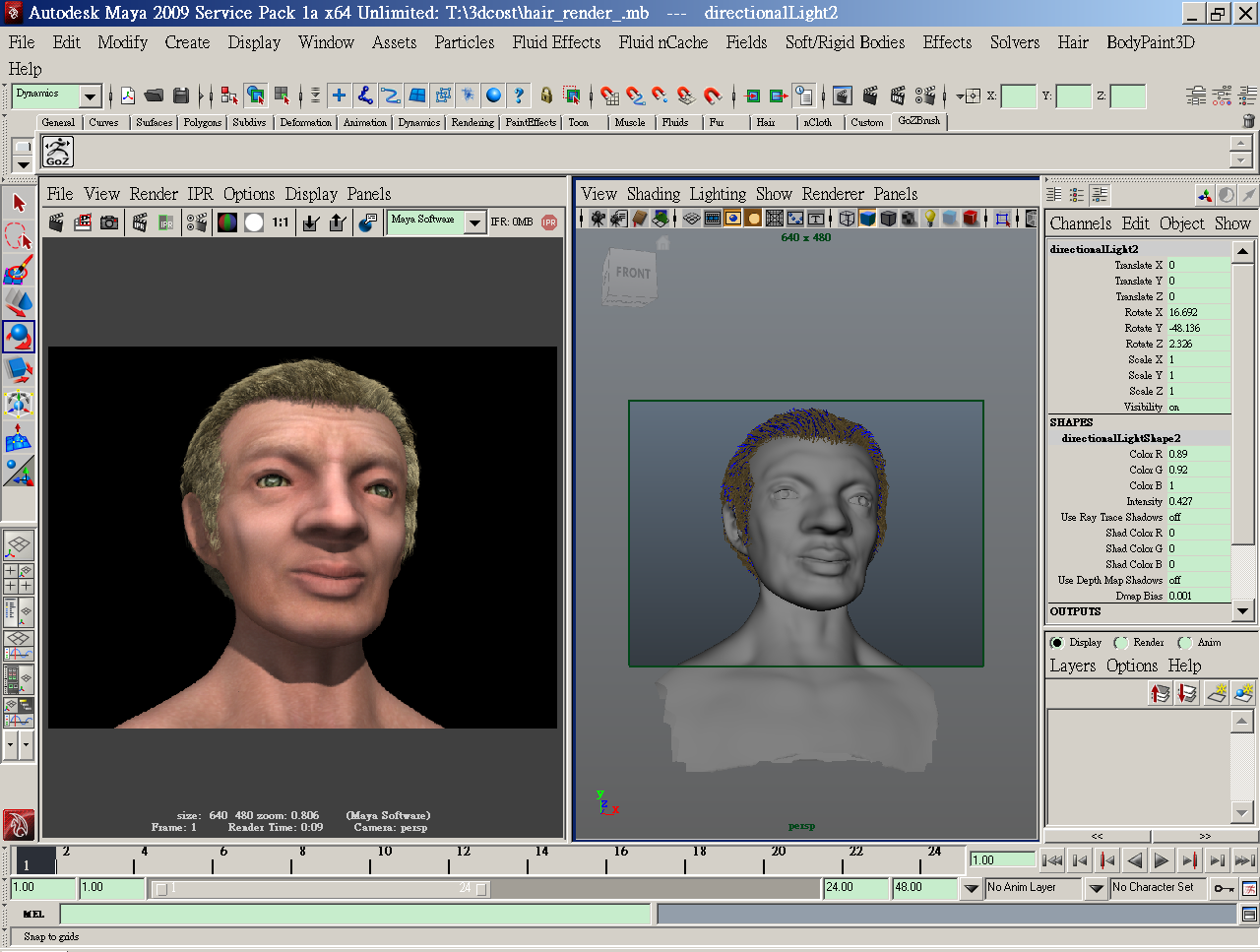The image size is (1260, 952).
Task: Click the Color R value 0.89 field
Action: (x=1198, y=454)
